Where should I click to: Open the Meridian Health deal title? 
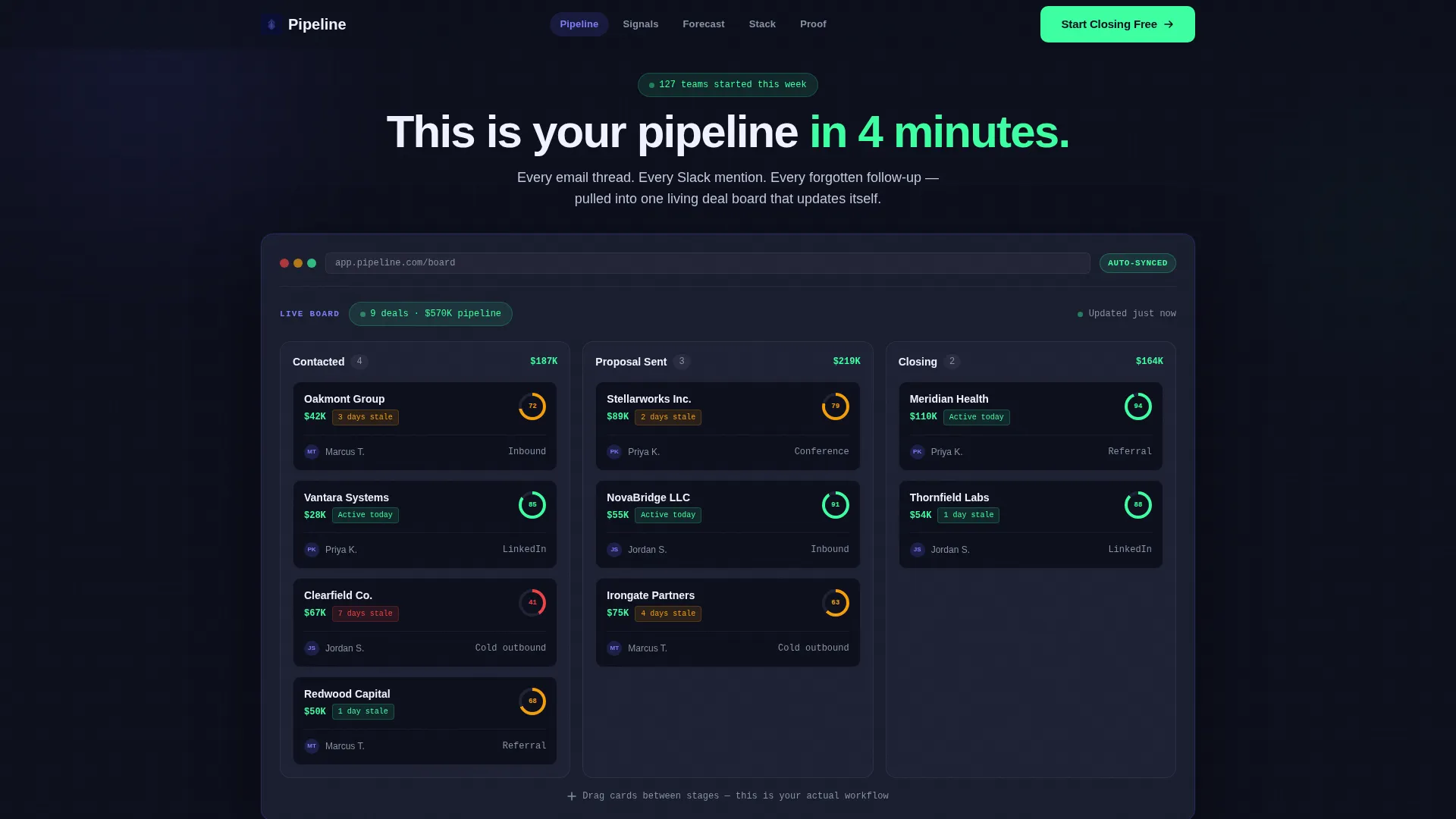[949, 399]
